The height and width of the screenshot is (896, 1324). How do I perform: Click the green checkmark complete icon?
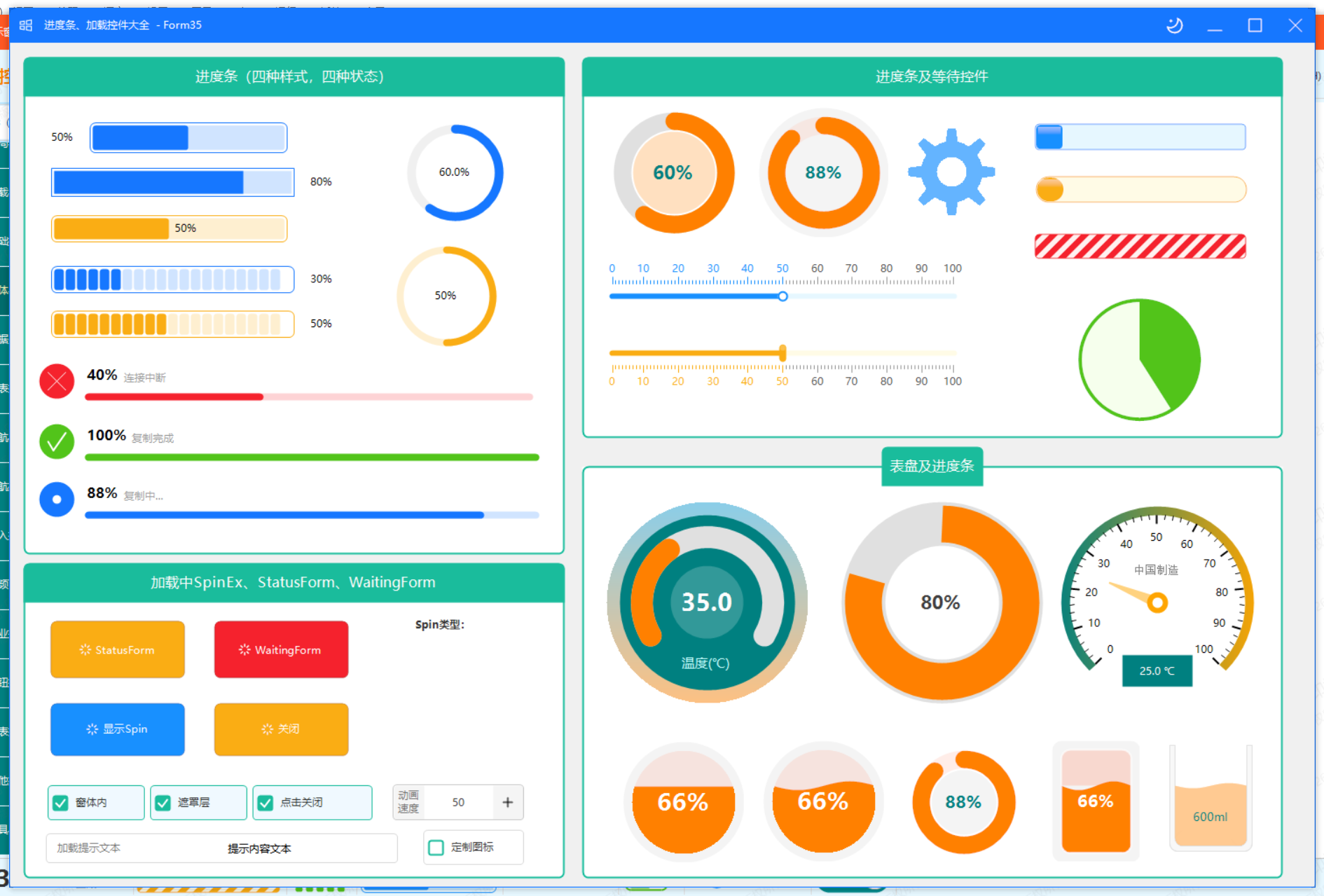(57, 442)
